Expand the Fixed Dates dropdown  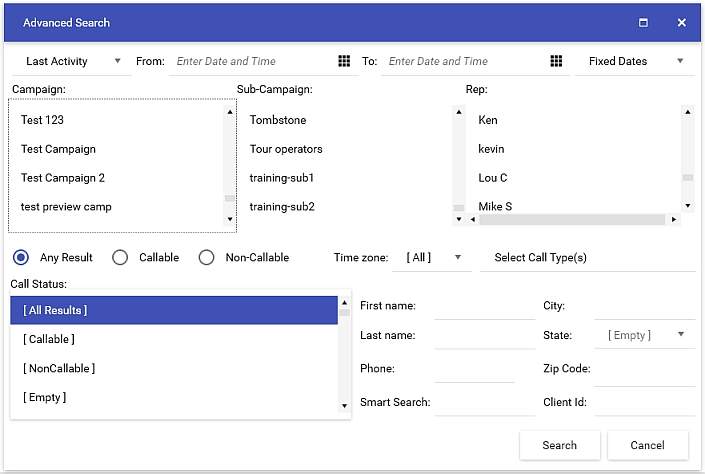[635, 61]
